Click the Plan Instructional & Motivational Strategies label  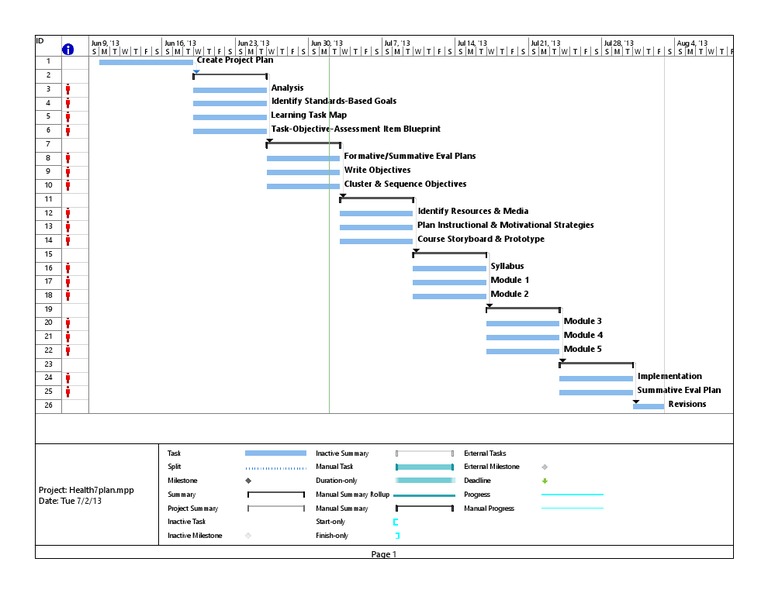(x=505, y=225)
